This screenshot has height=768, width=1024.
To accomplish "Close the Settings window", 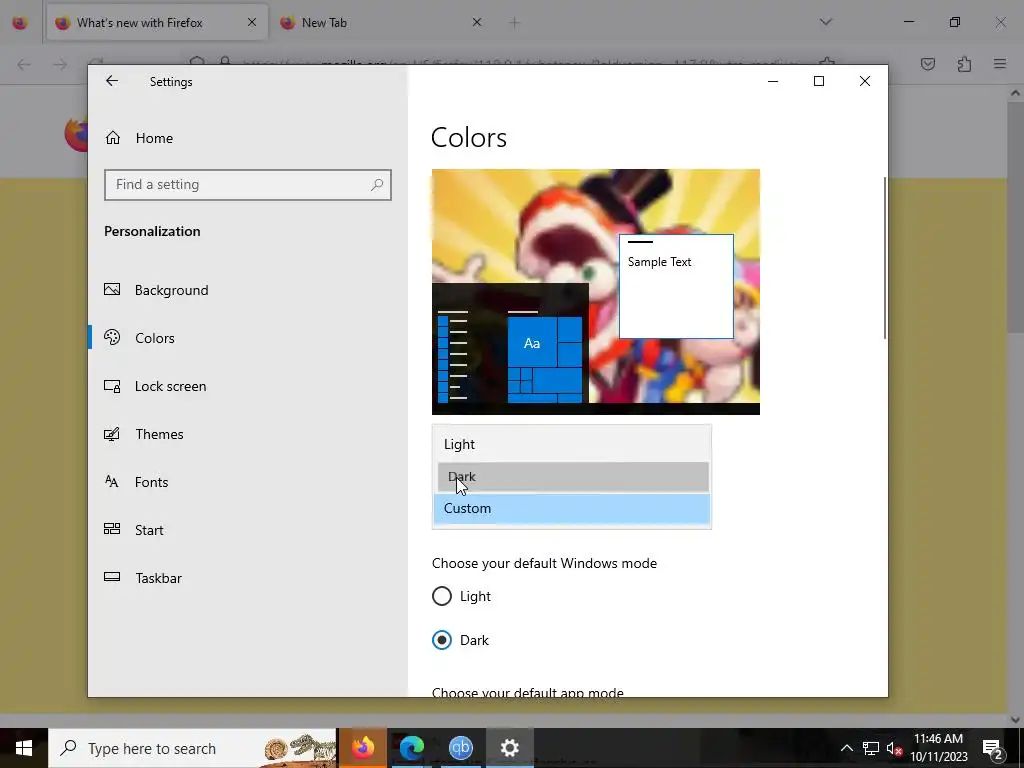I will click(865, 81).
